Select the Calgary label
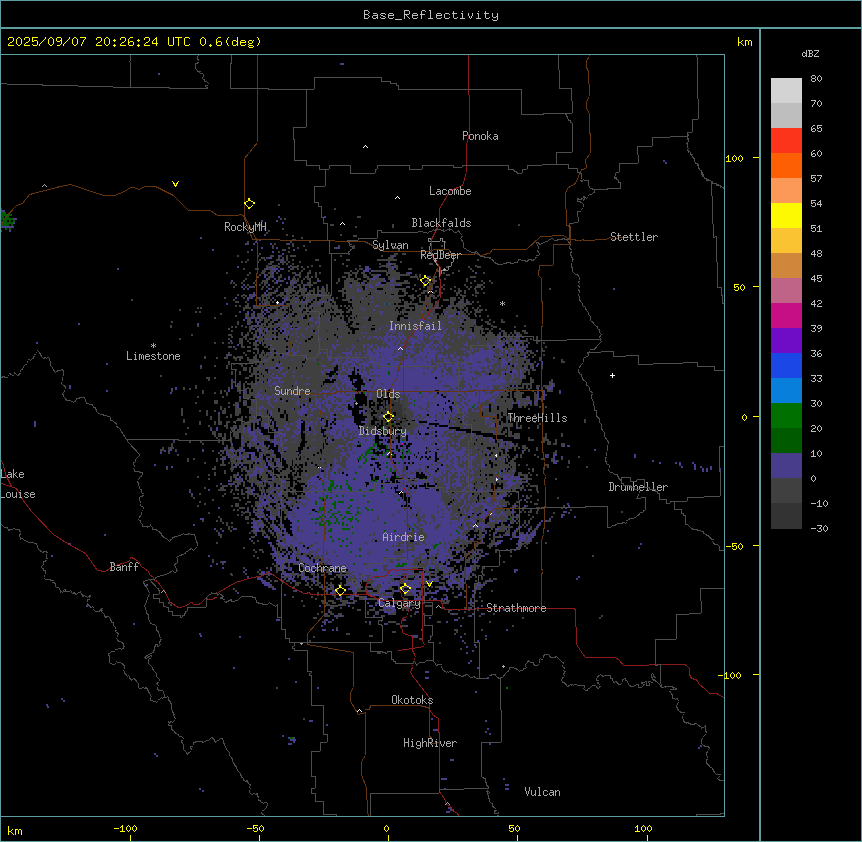The height and width of the screenshot is (842, 862). [400, 603]
